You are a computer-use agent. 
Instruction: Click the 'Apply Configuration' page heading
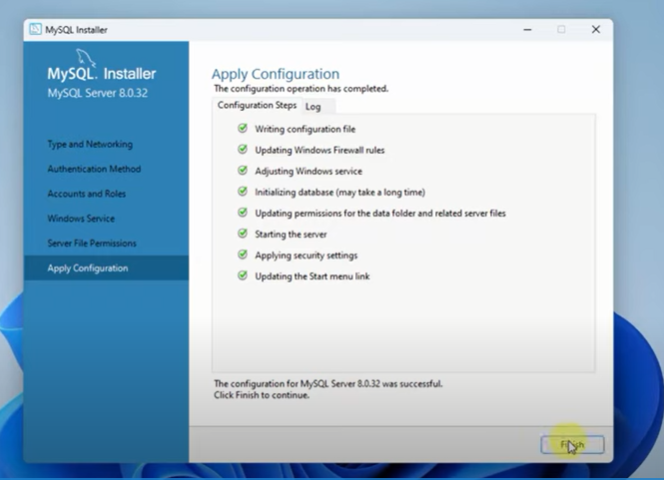[276, 74]
